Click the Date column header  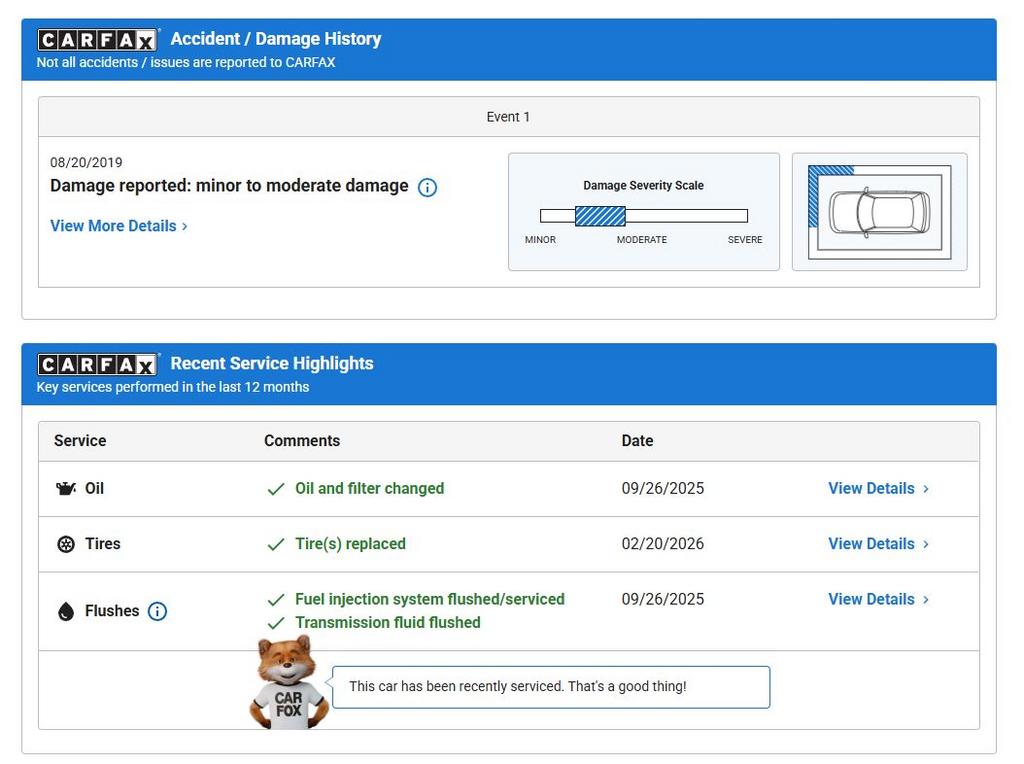point(637,441)
